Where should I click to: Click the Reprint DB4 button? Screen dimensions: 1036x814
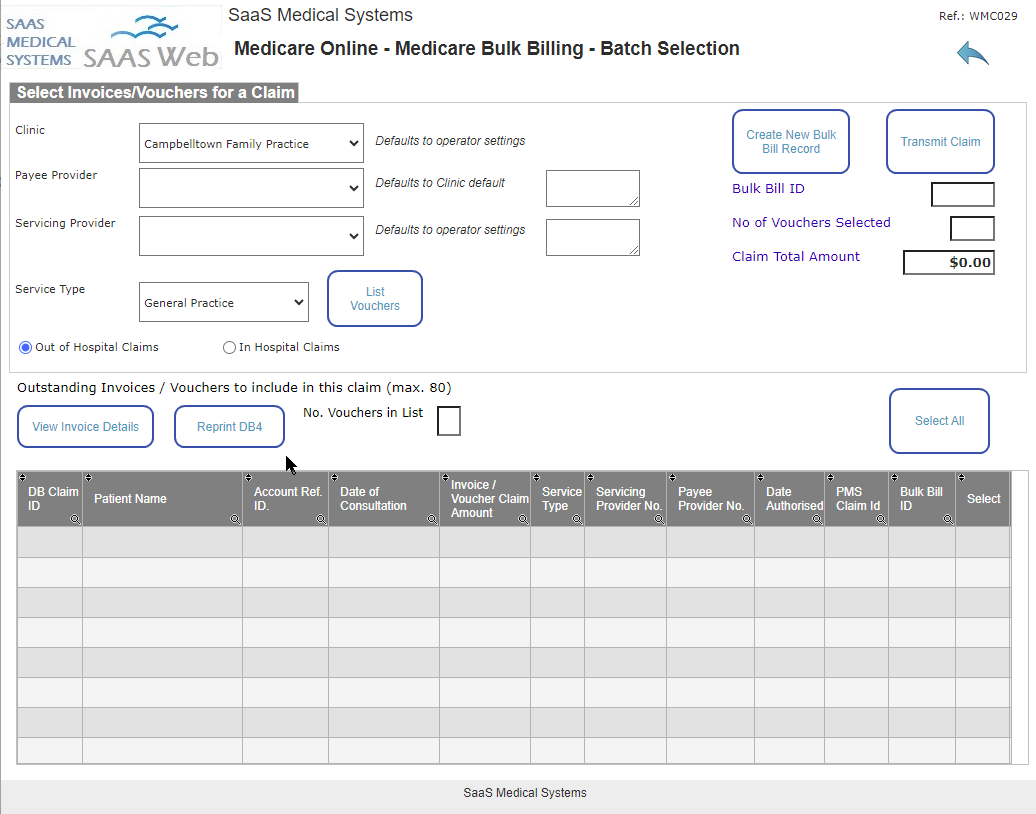pos(229,426)
